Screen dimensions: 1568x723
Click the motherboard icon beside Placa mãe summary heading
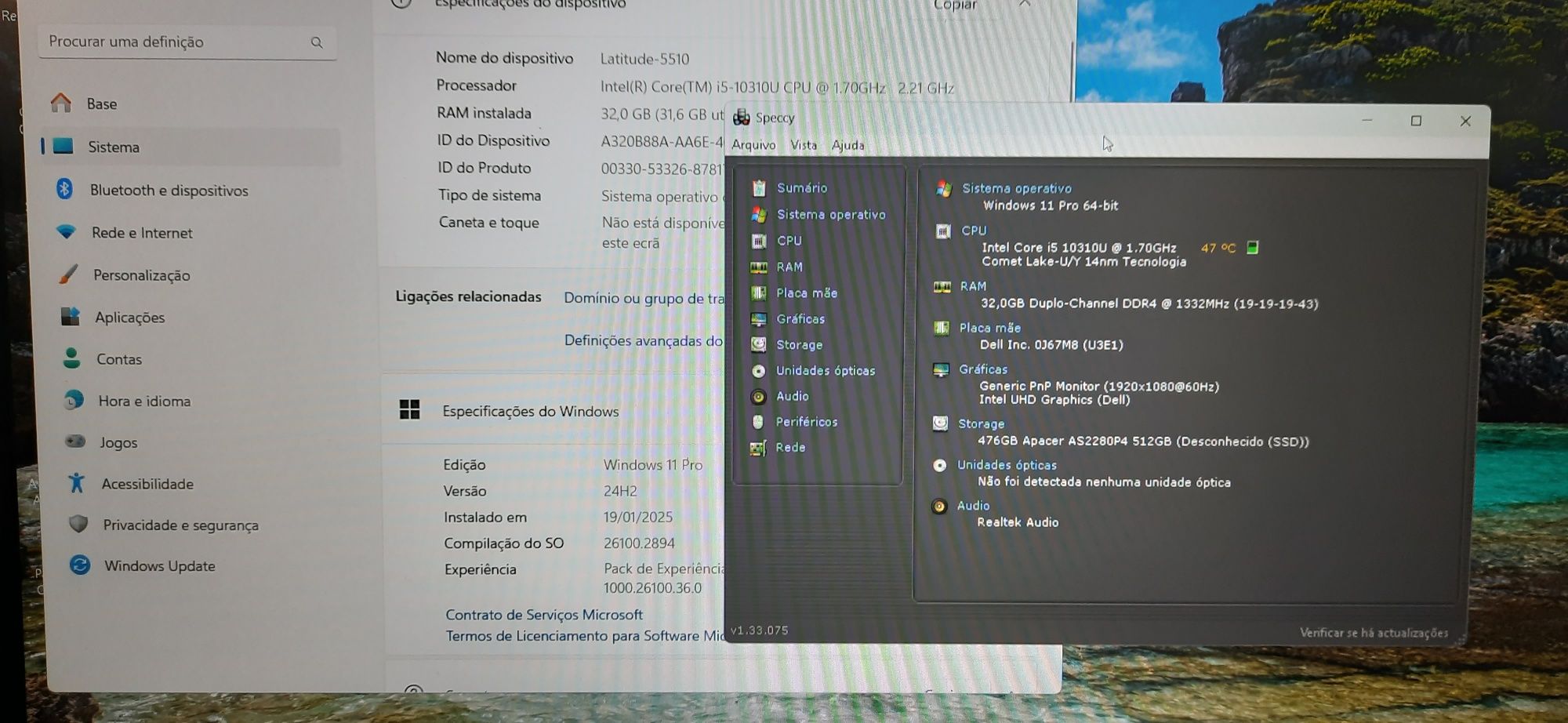pyautogui.click(x=942, y=328)
